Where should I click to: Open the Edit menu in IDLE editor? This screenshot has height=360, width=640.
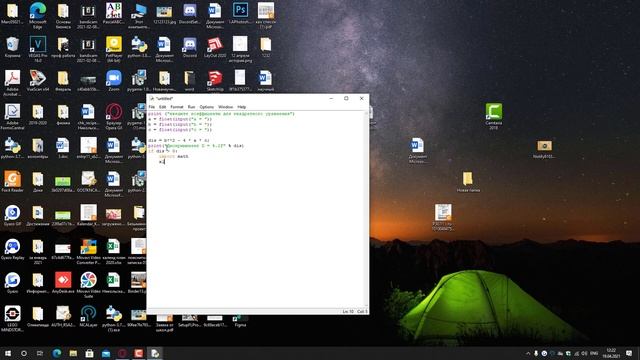162,107
